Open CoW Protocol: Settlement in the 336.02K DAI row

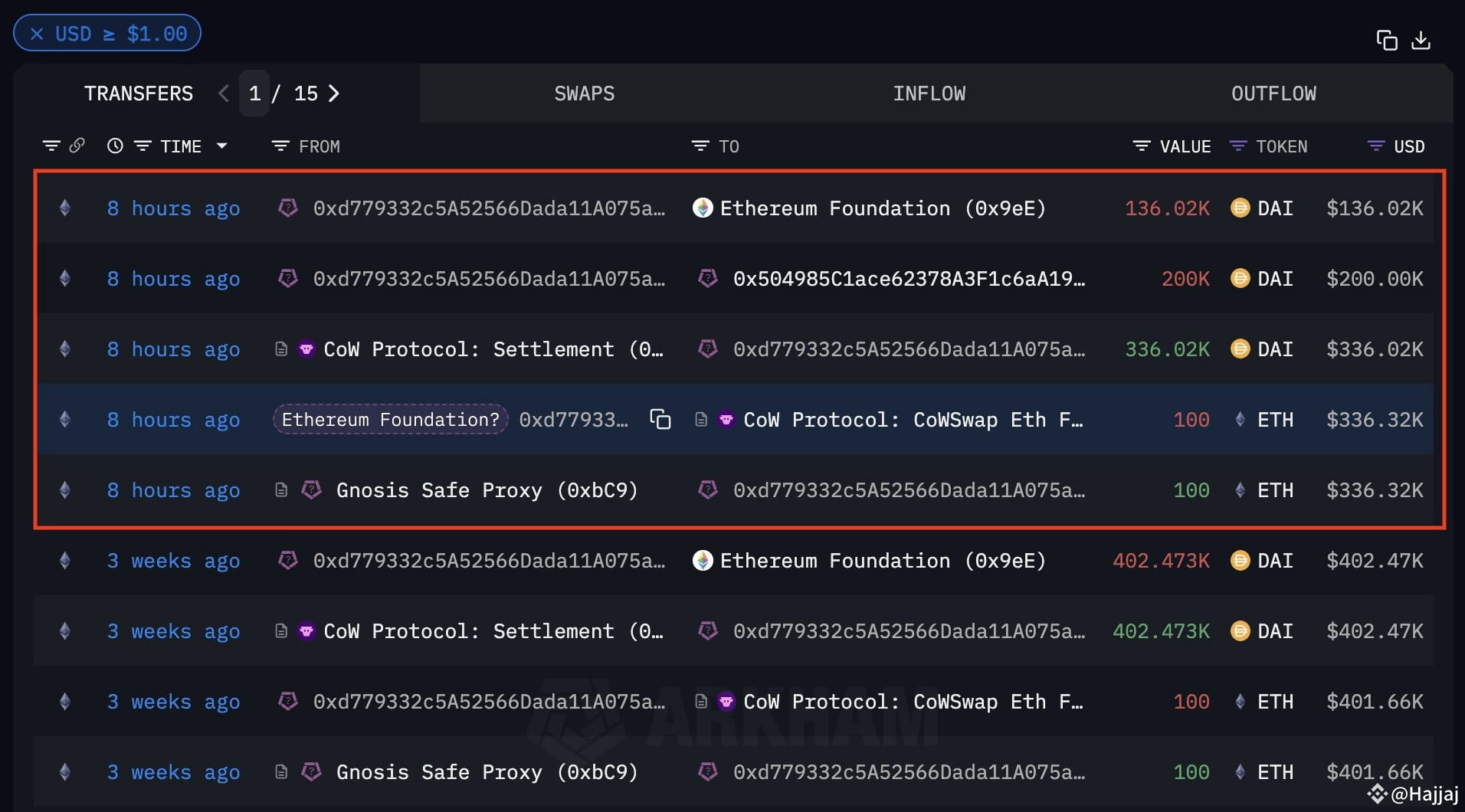point(493,349)
